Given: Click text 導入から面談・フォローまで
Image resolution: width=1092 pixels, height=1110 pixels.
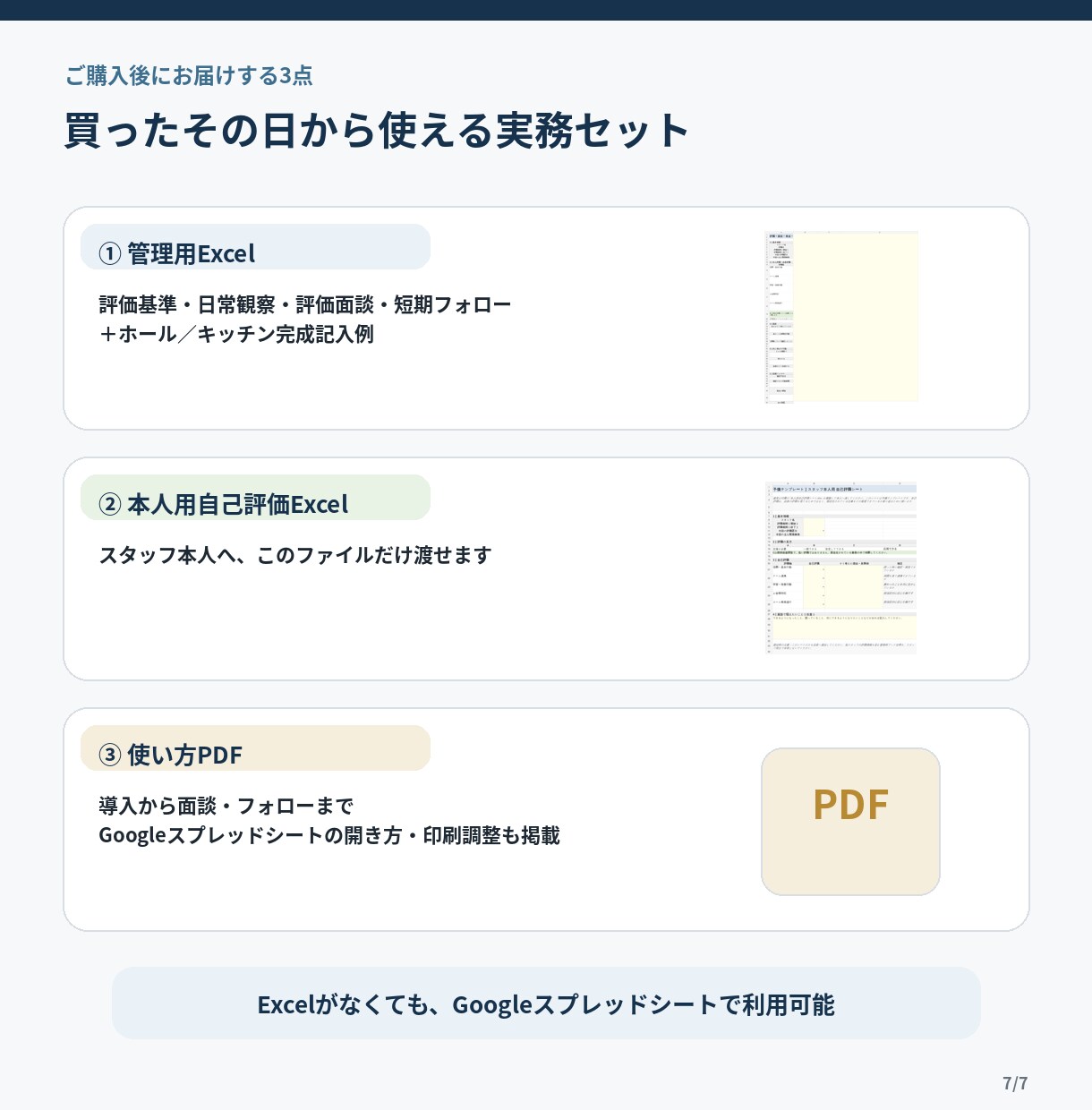Looking at the screenshot, I should [226, 806].
